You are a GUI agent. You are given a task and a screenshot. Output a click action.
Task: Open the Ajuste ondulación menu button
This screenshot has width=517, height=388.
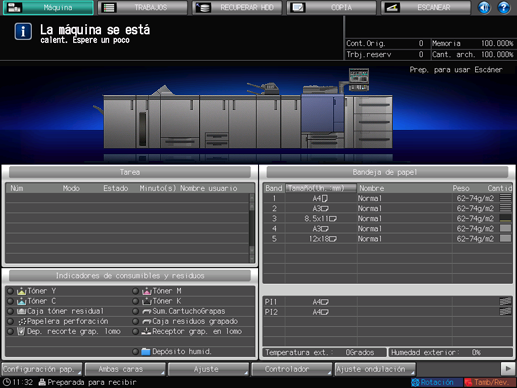click(375, 369)
